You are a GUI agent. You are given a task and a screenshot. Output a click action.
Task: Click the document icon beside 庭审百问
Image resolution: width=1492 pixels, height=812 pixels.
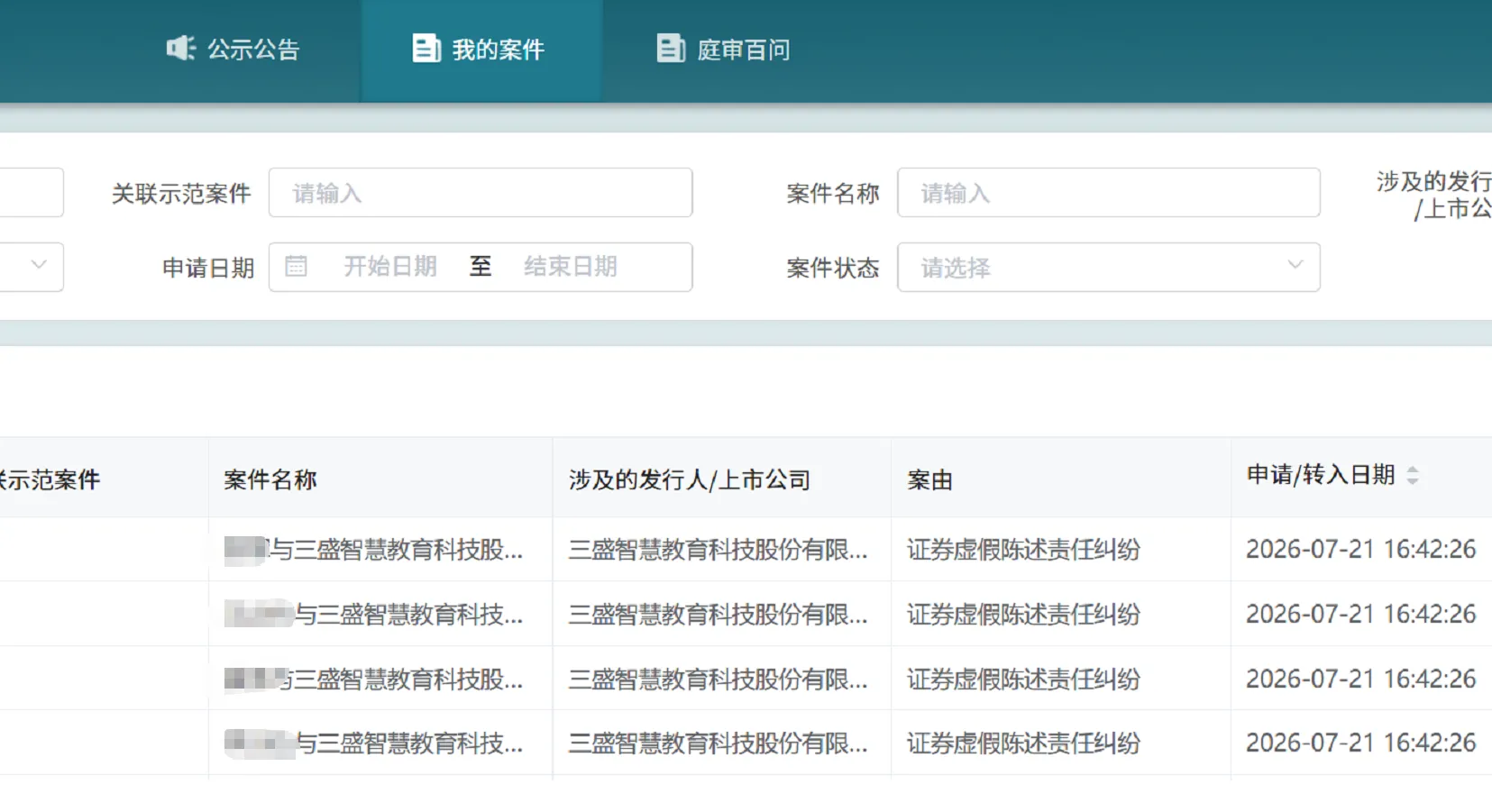click(x=671, y=49)
